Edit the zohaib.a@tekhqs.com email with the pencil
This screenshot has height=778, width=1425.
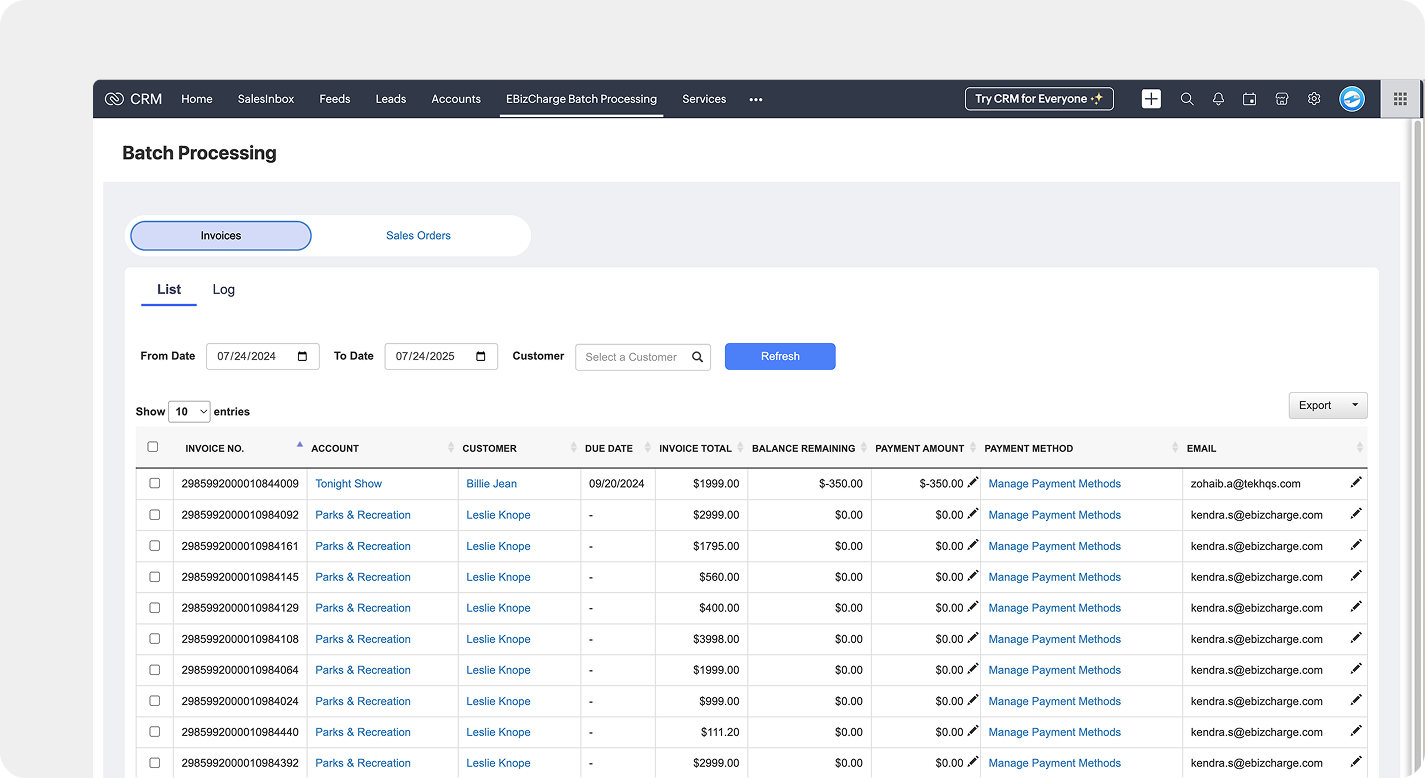click(x=1356, y=482)
